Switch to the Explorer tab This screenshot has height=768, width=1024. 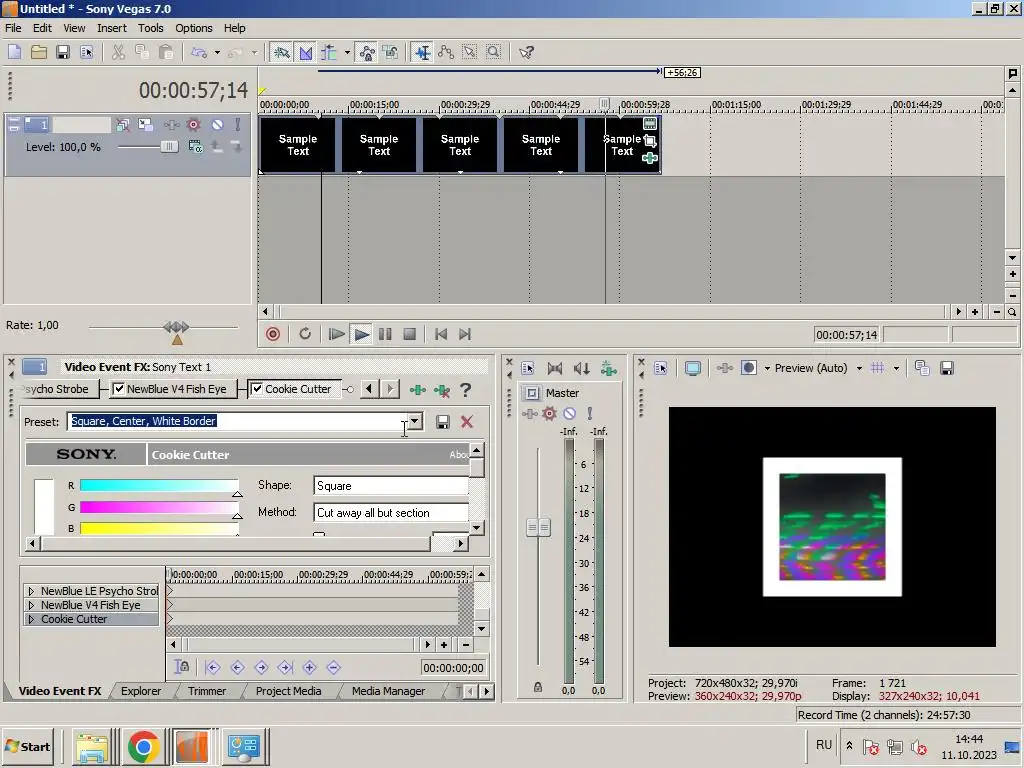tap(141, 691)
